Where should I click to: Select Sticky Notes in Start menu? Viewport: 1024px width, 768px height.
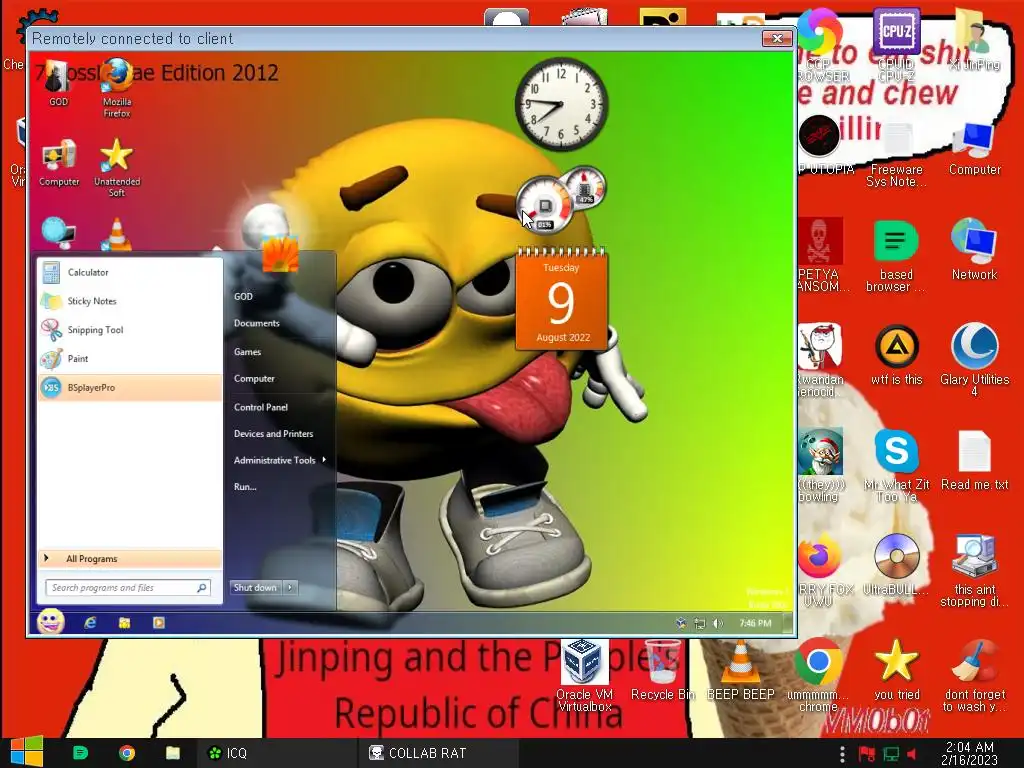[129, 301]
